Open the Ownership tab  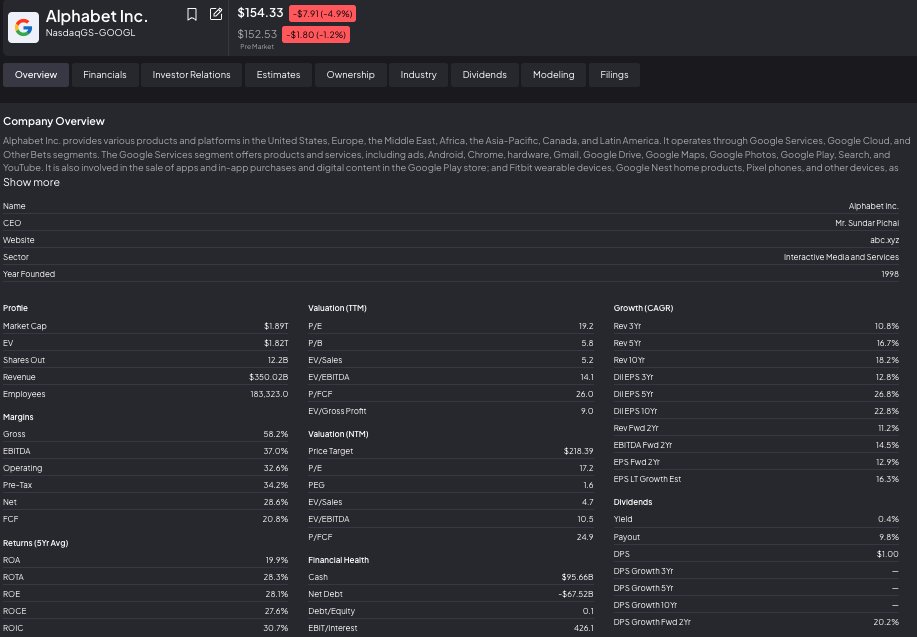[x=350, y=75]
